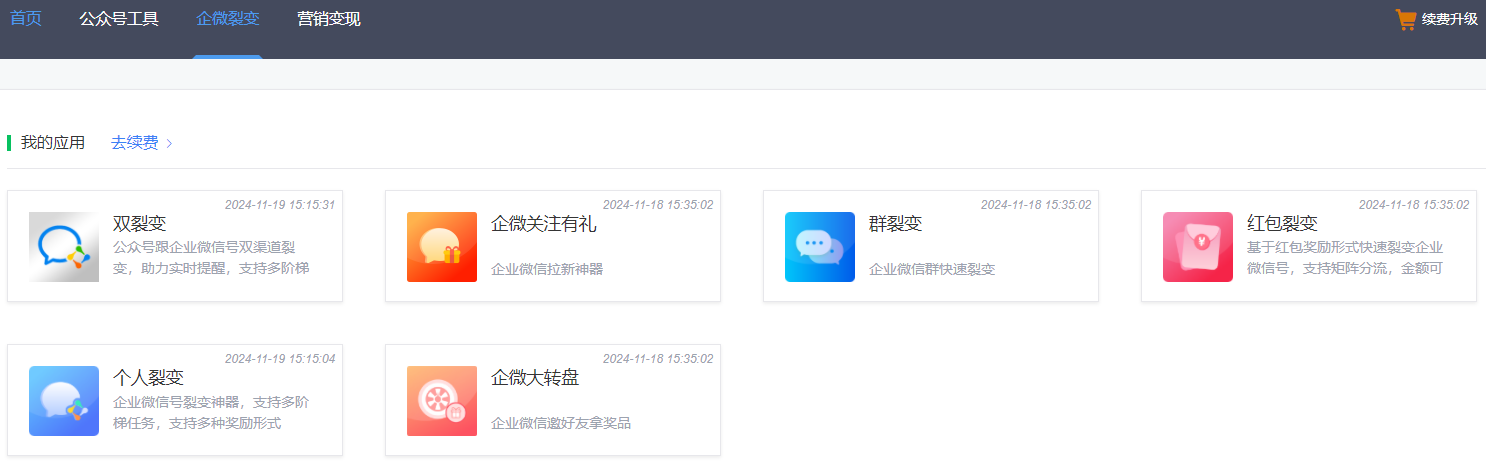Click the shopping cart icon
The image size is (1486, 473).
[1405, 19]
